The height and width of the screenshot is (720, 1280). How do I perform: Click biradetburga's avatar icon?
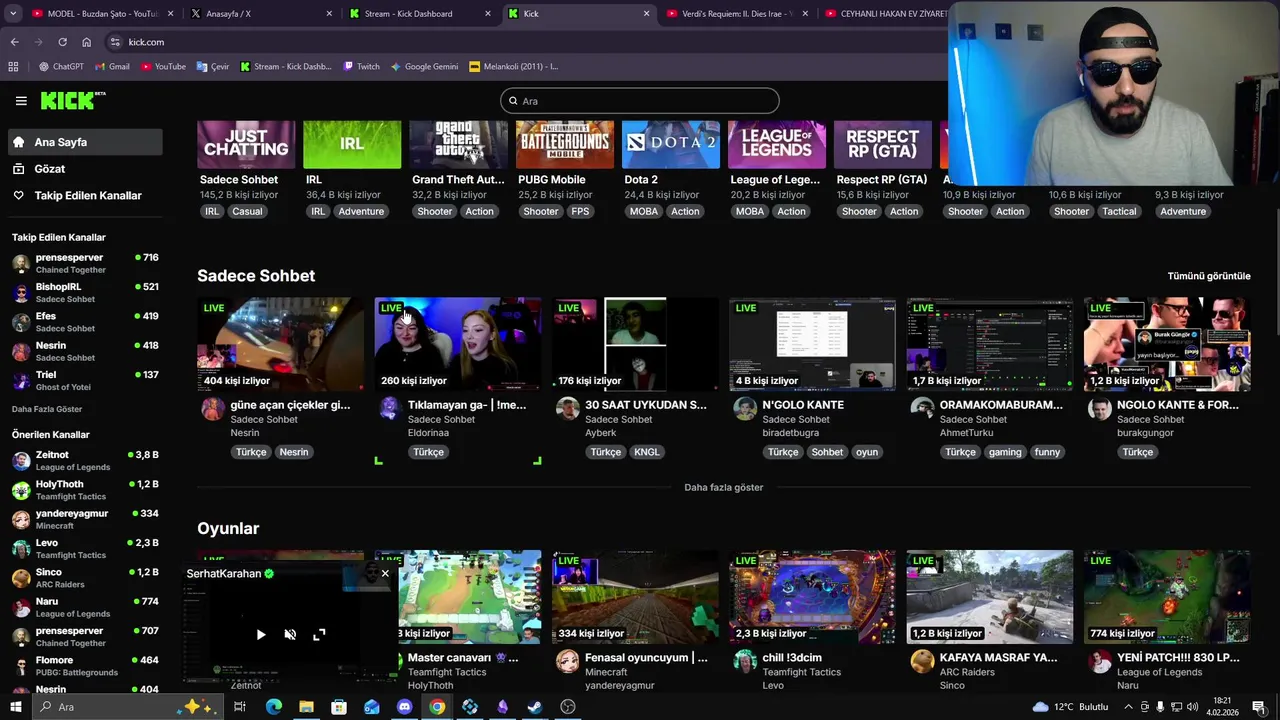click(x=745, y=409)
